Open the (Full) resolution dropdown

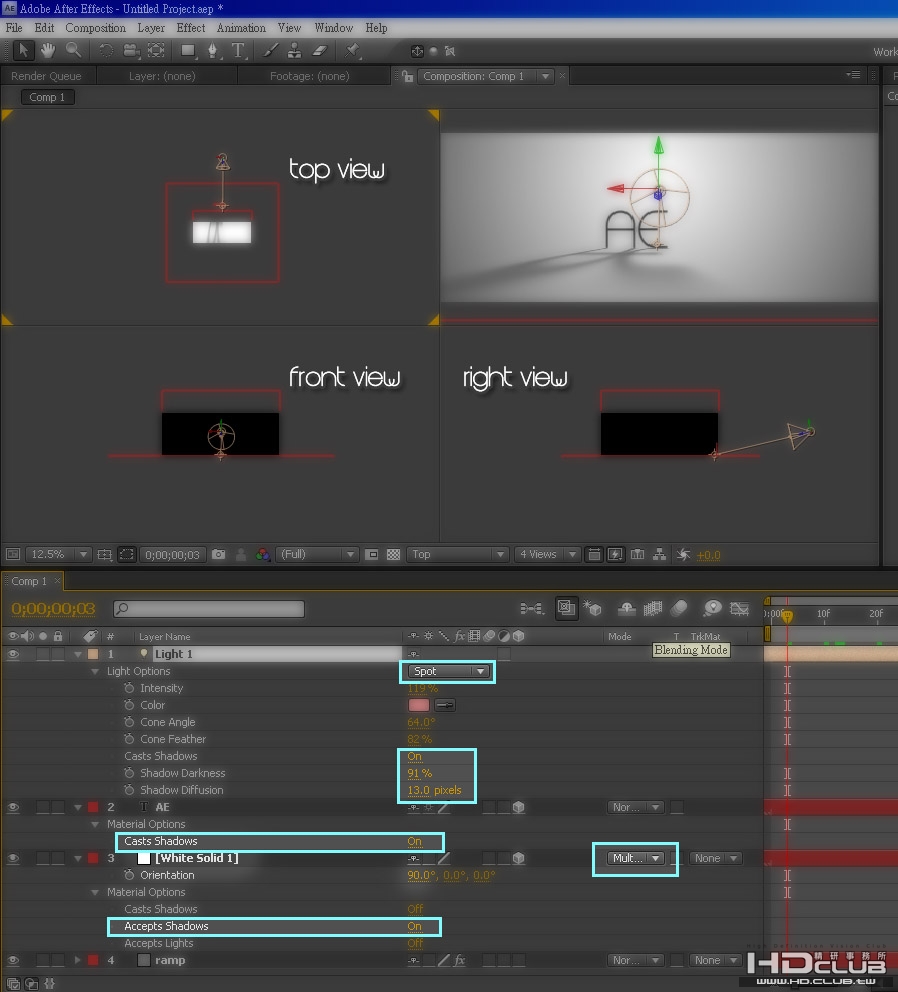pos(318,554)
